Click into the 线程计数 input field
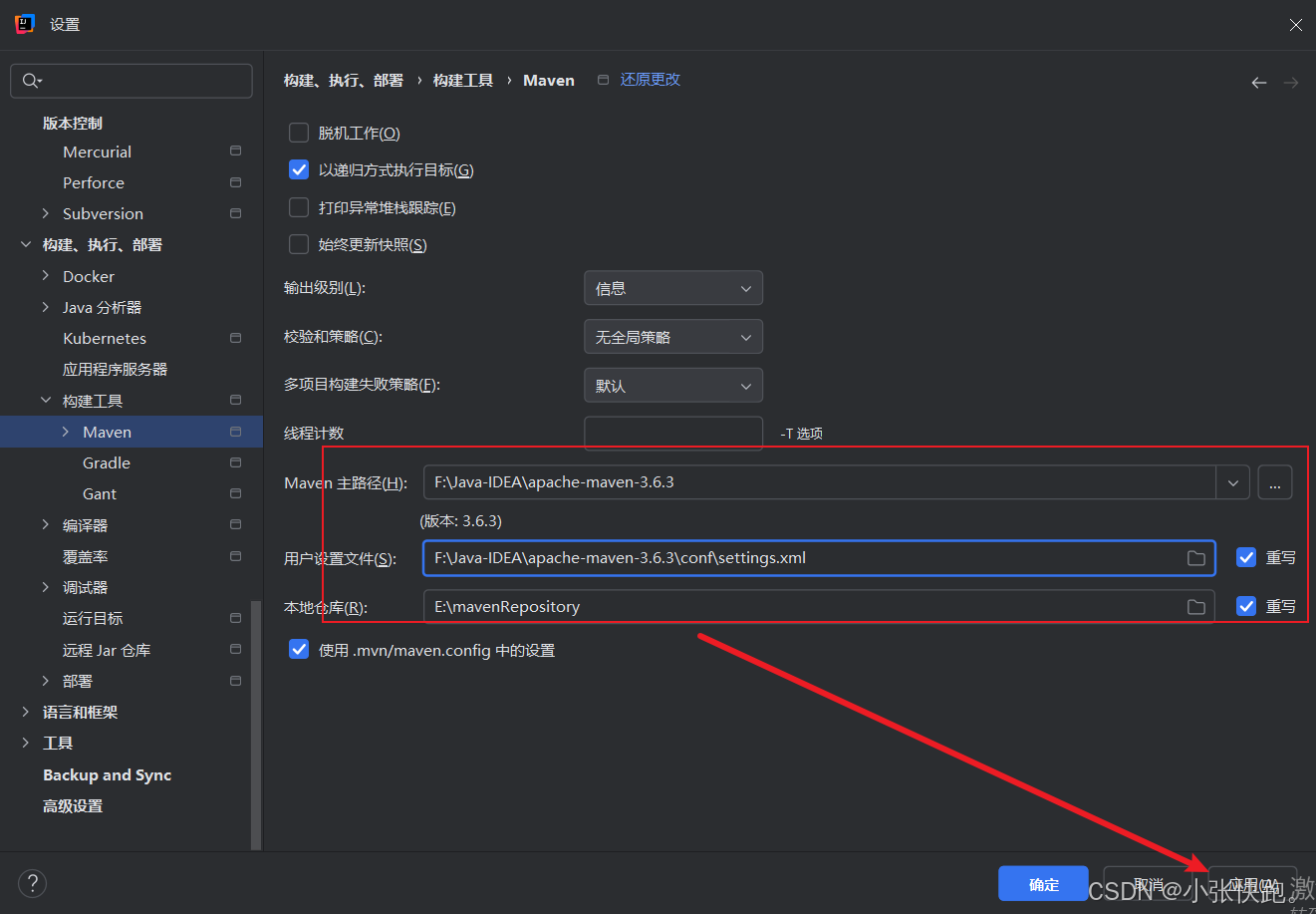1316x914 pixels. point(673,433)
